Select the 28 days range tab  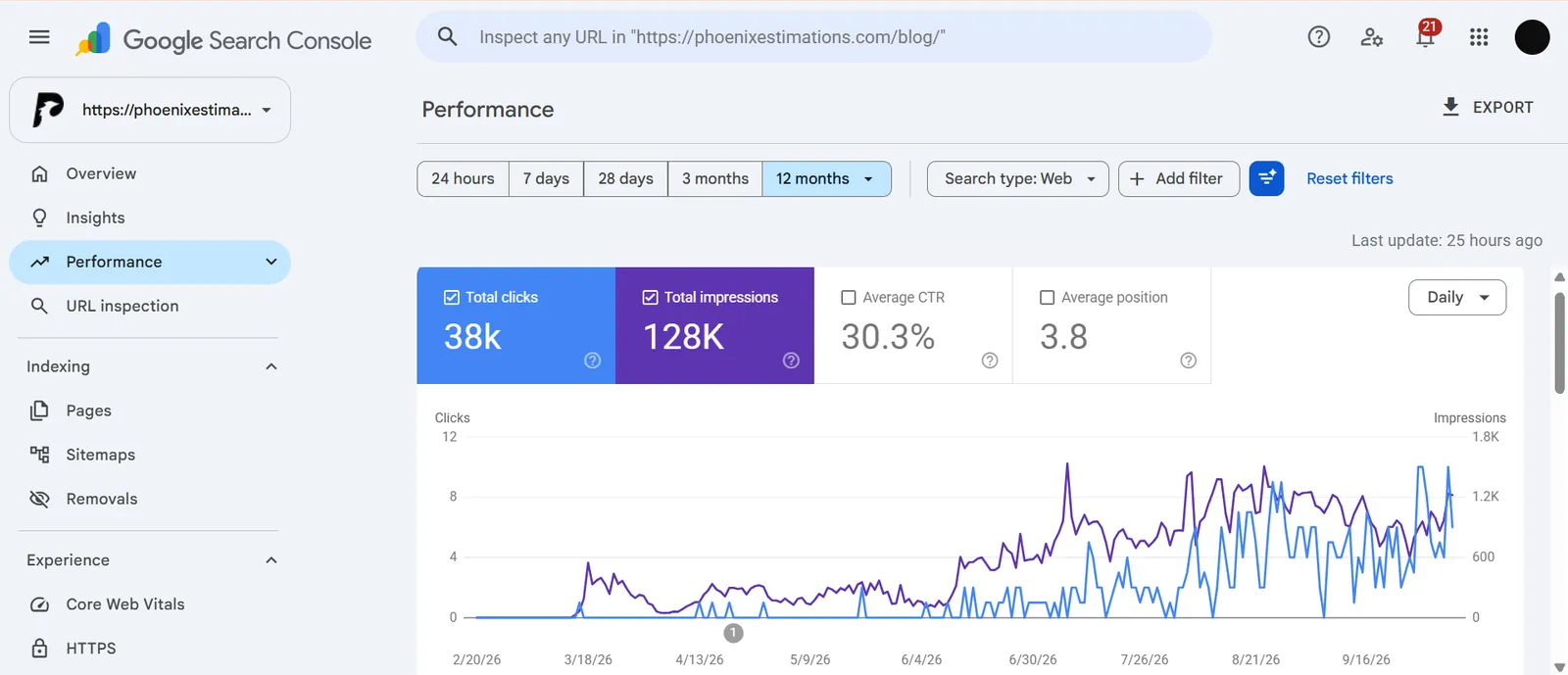(625, 178)
